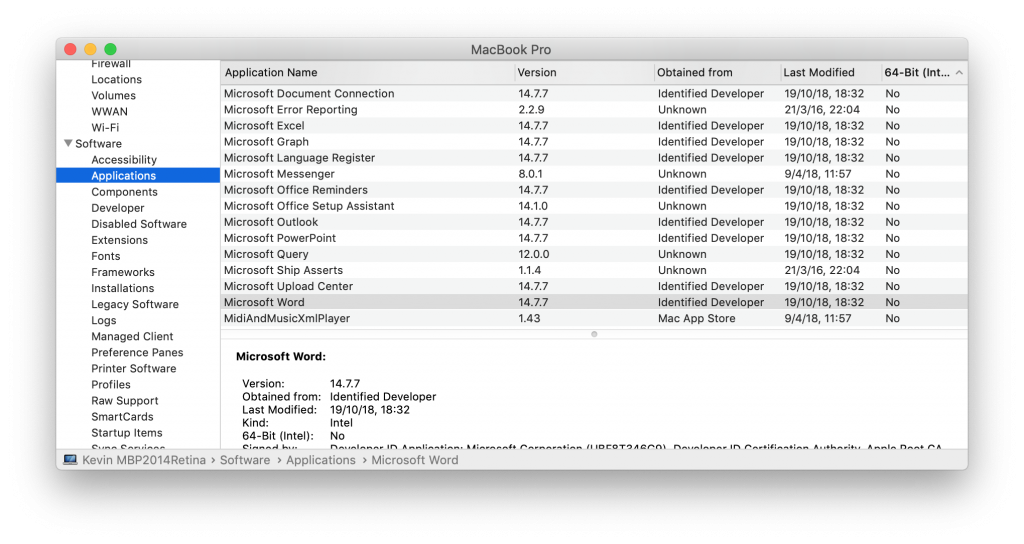
Task: Select the Microsoft Query row
Action: coord(594,254)
